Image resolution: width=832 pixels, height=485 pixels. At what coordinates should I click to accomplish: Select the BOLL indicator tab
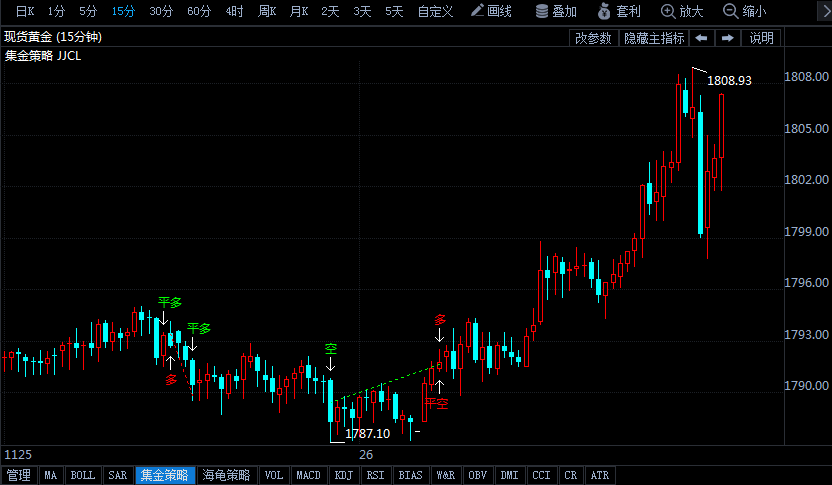click(83, 475)
